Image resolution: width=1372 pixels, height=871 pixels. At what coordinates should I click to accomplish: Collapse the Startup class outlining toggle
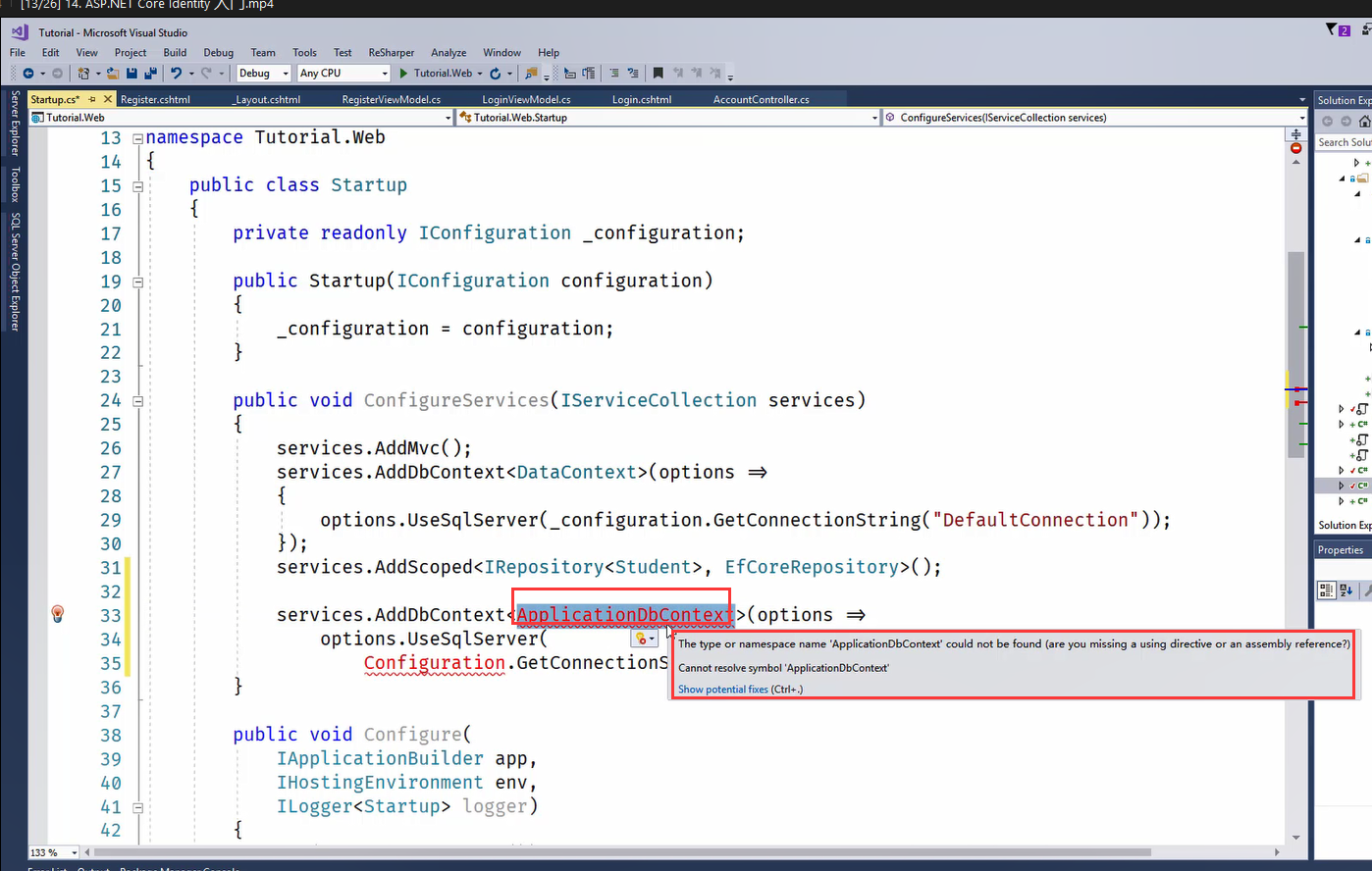point(138,185)
